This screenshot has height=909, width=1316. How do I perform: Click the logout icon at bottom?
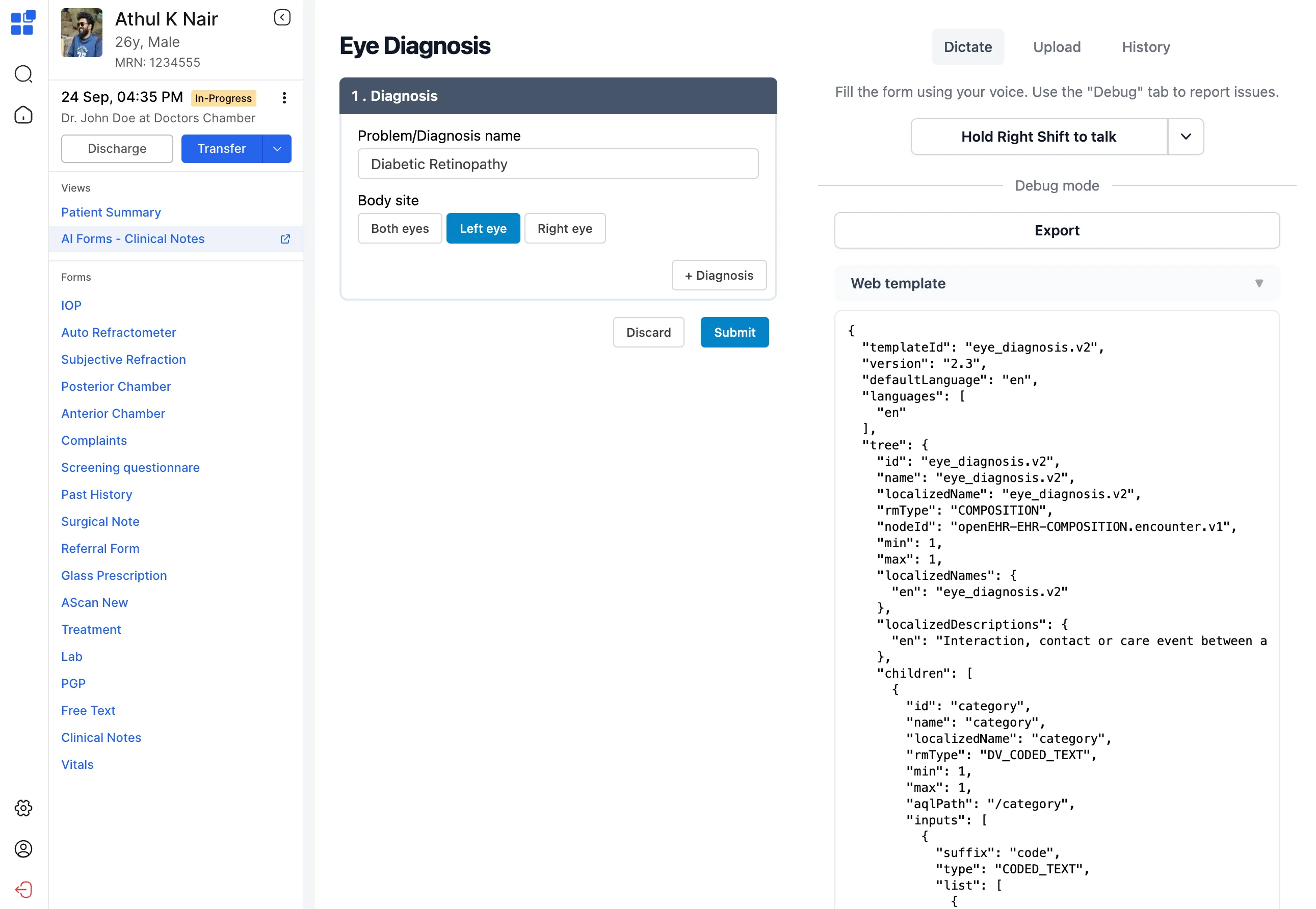point(23,889)
